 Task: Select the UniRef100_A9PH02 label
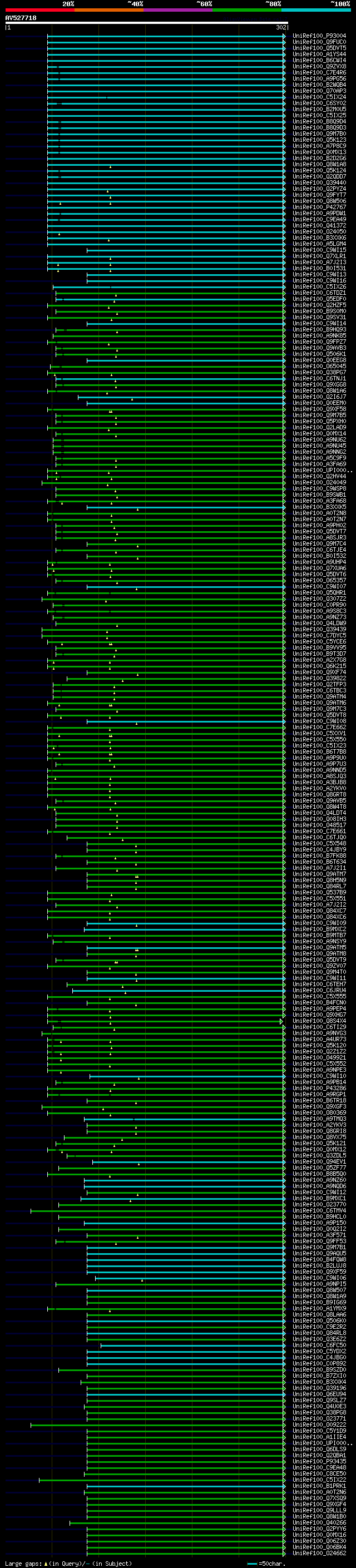319,525
